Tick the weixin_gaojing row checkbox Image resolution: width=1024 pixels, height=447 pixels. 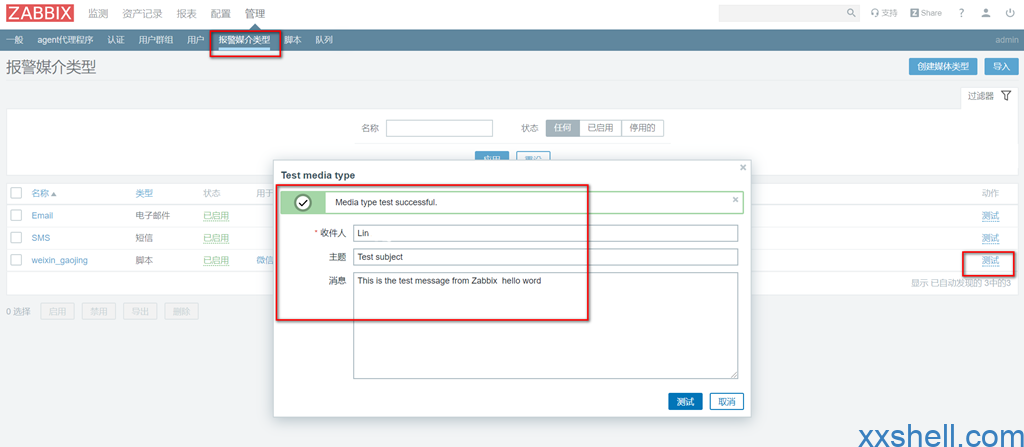pyautogui.click(x=16, y=260)
